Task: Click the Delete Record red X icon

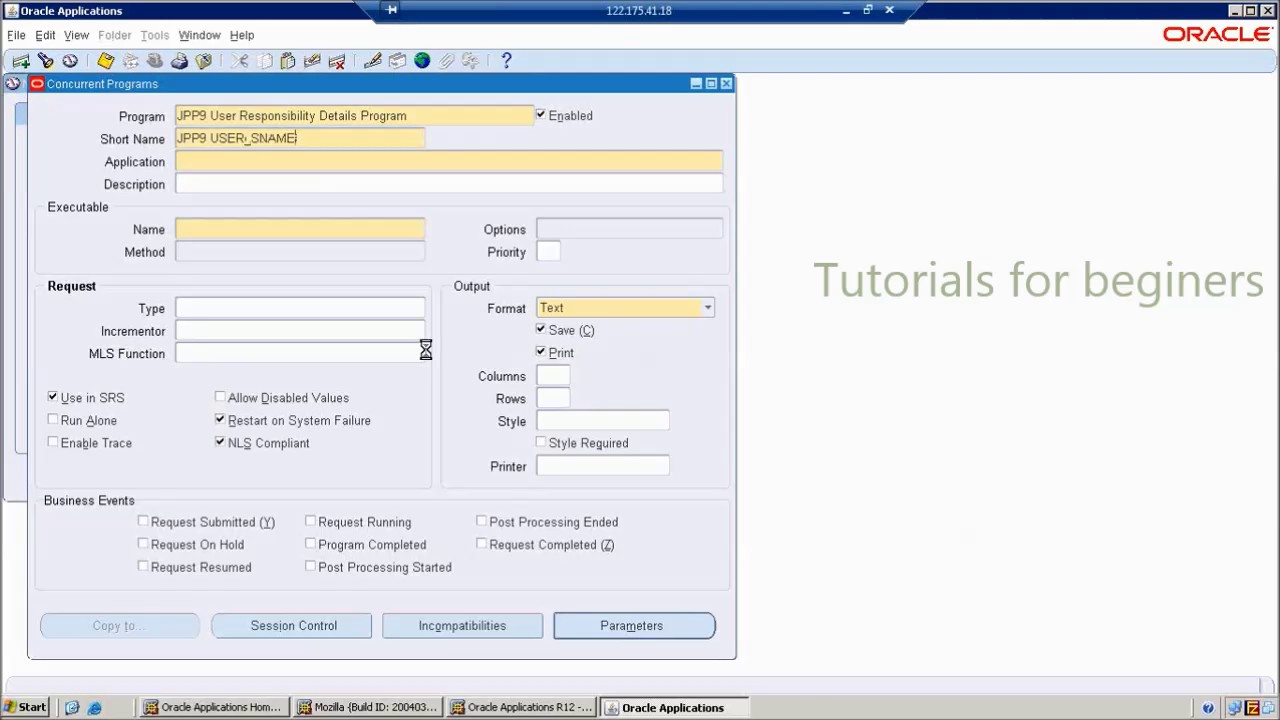Action: 337,61
